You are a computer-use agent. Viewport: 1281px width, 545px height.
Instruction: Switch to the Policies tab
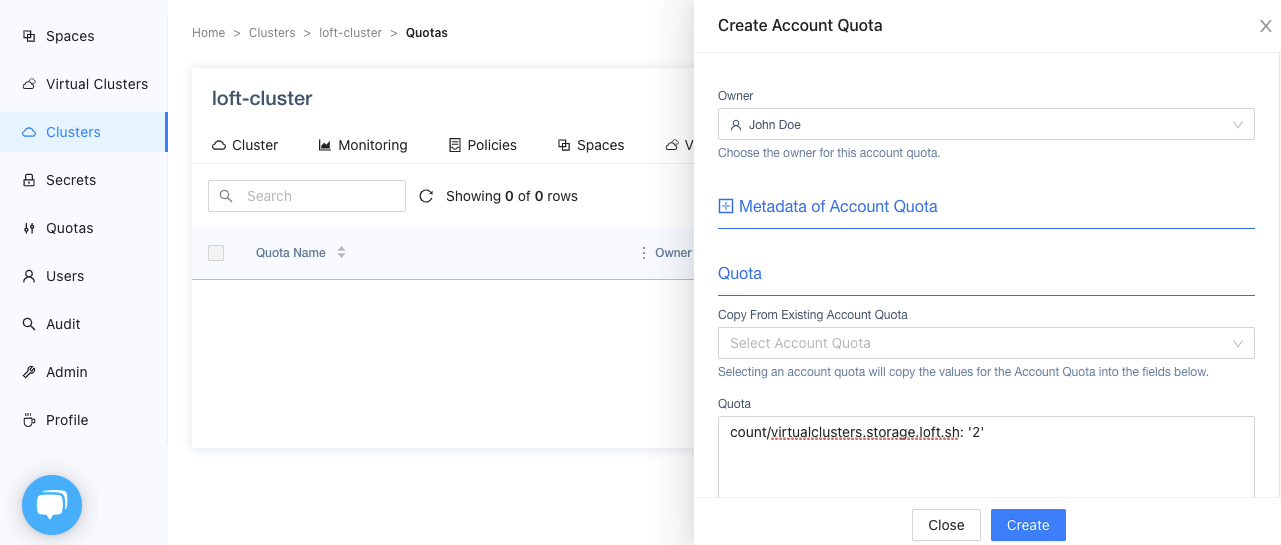(482, 145)
